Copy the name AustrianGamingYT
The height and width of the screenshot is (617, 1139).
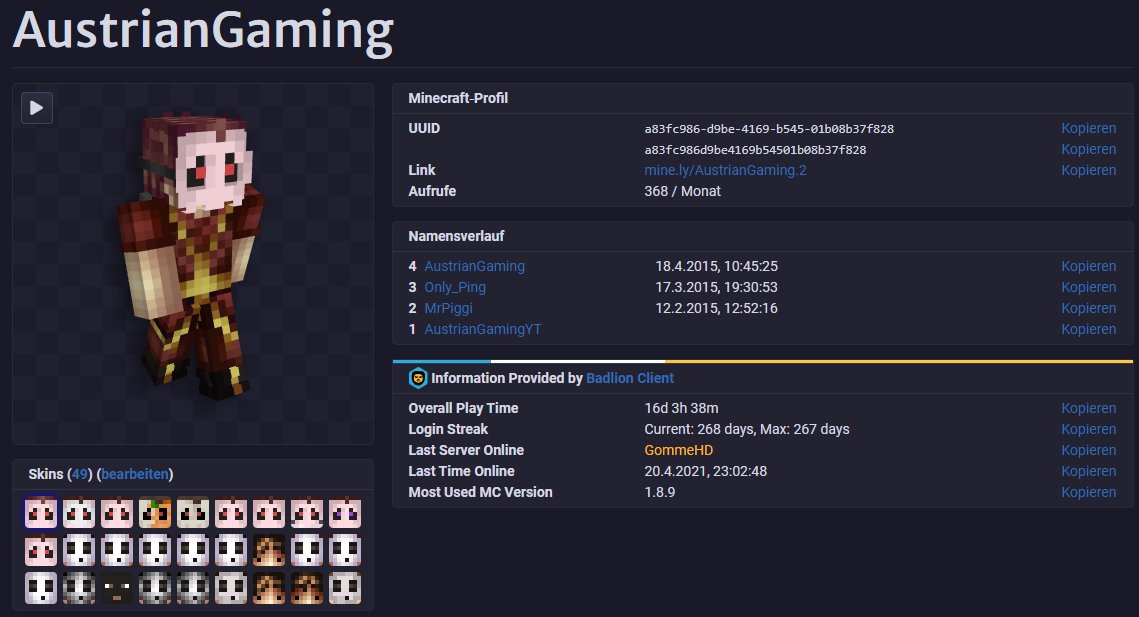pyautogui.click(x=1088, y=329)
